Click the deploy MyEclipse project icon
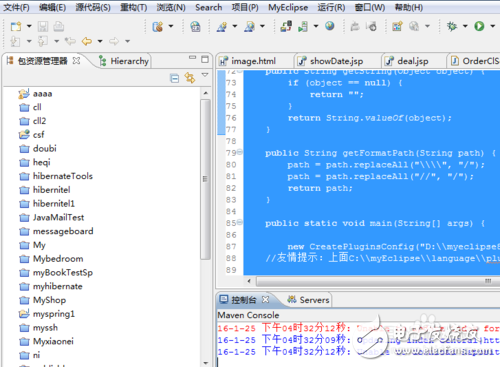 pyautogui.click(x=286, y=26)
